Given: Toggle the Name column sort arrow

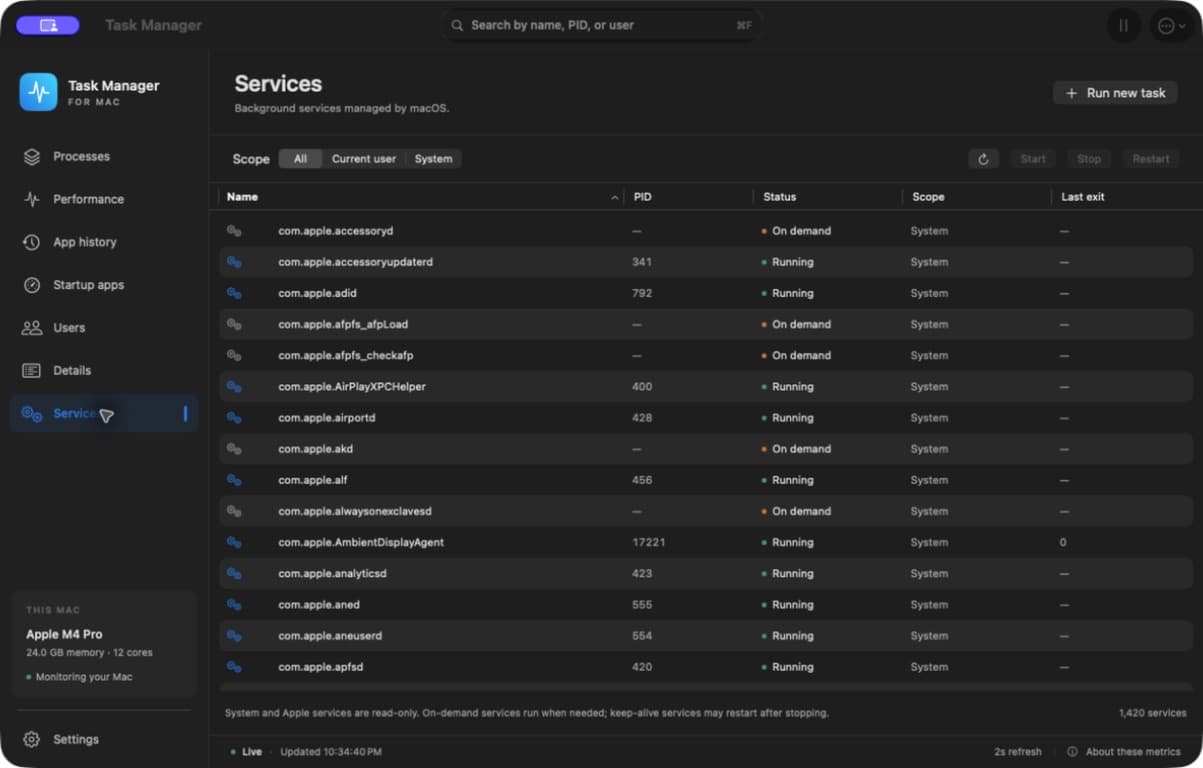Looking at the screenshot, I should pyautogui.click(x=614, y=198).
